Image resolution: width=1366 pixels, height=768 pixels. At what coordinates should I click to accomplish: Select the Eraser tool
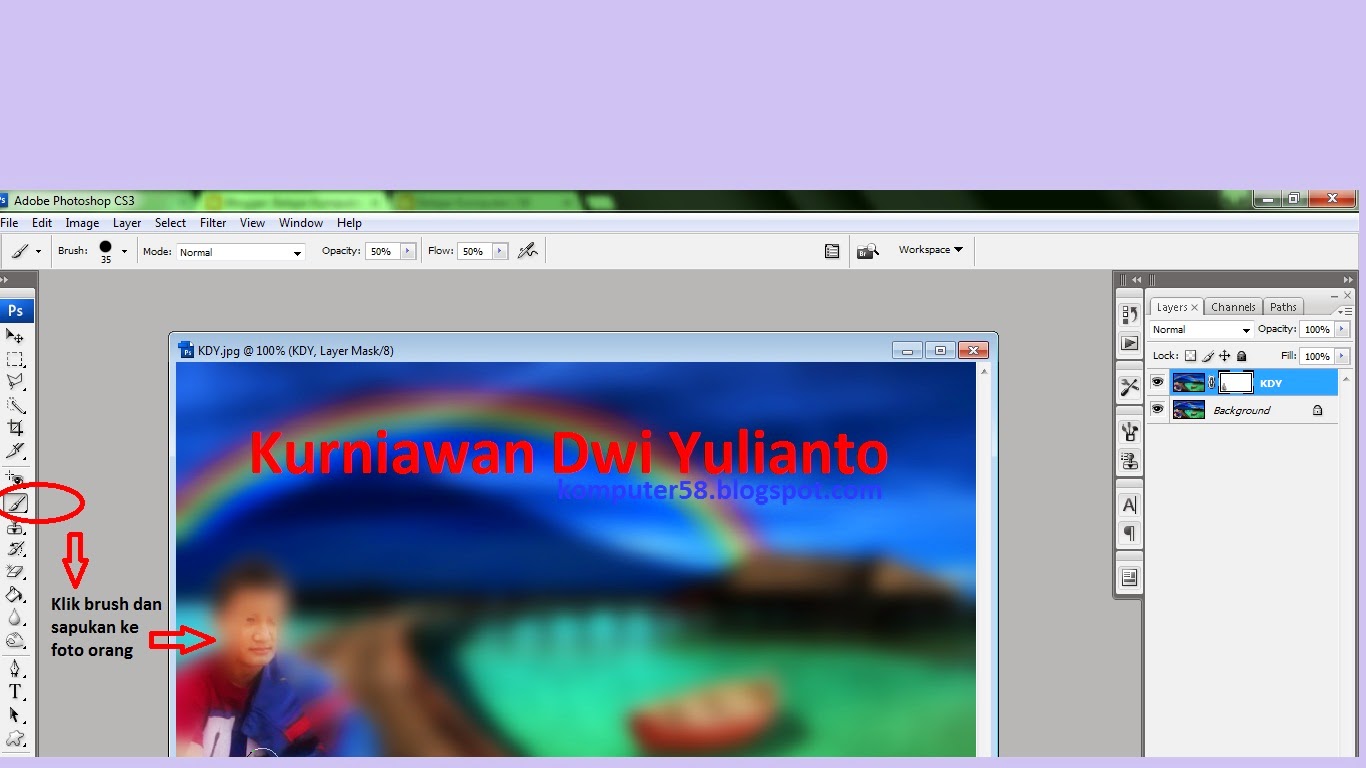[x=17, y=573]
